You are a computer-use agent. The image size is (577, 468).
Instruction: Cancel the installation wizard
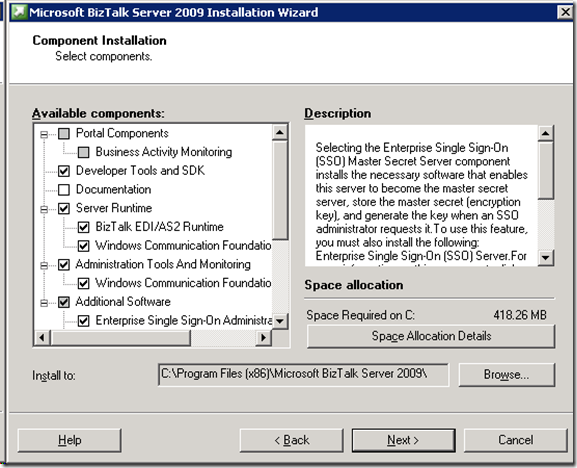[516, 440]
